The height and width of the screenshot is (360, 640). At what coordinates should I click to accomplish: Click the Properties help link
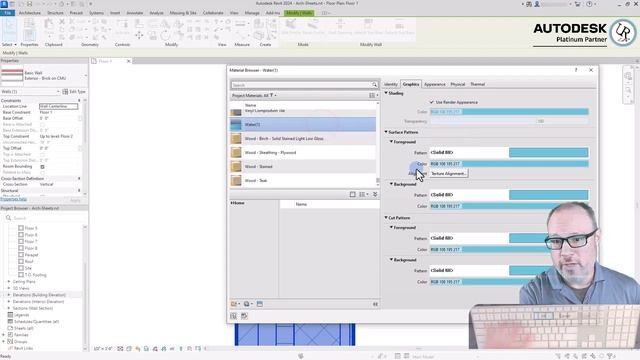click(13, 199)
